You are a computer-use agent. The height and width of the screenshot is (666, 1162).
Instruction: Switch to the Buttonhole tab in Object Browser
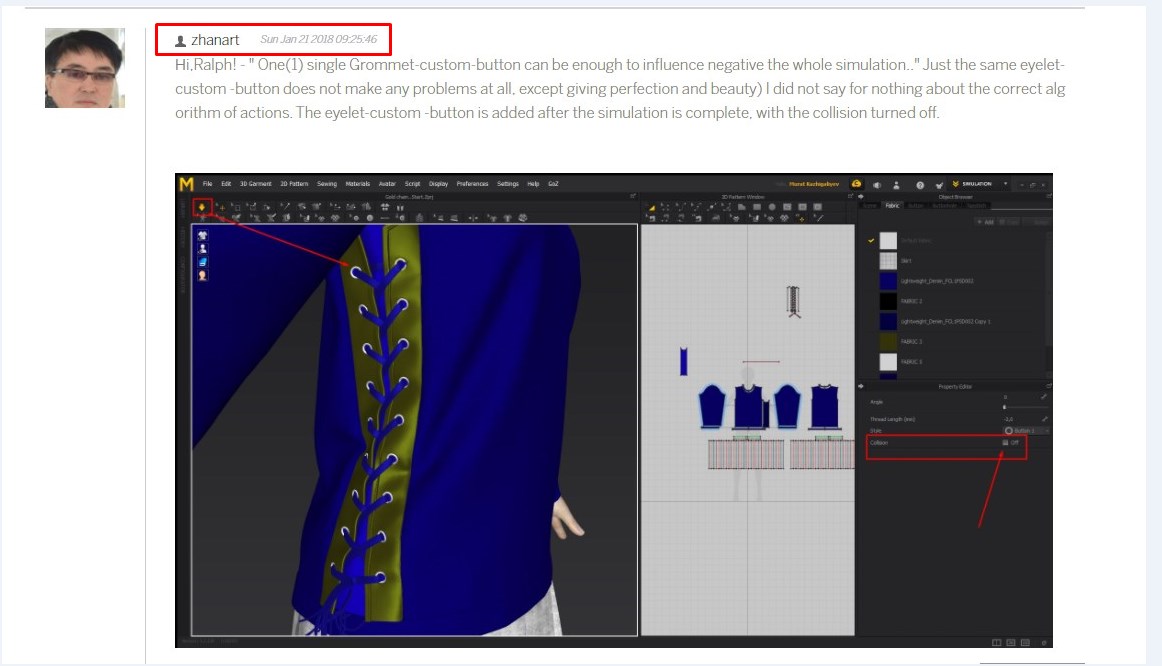pos(944,205)
